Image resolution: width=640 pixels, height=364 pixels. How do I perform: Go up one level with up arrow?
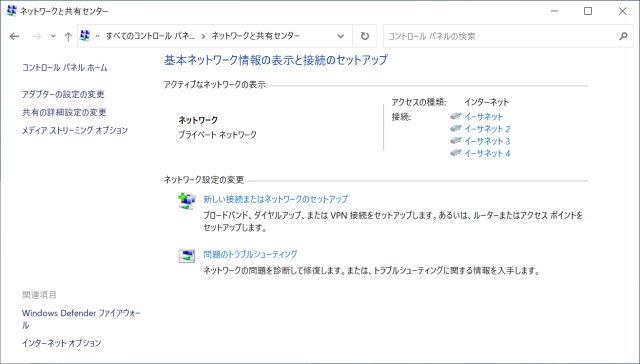tap(68, 36)
